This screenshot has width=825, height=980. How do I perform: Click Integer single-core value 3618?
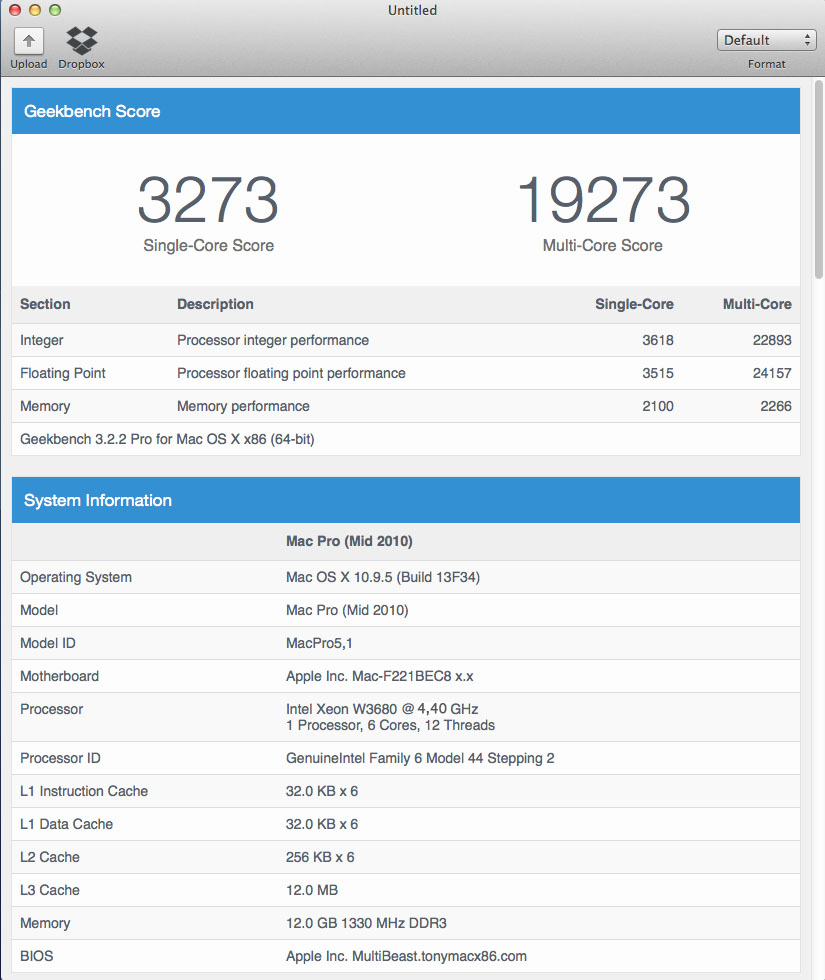tap(658, 340)
